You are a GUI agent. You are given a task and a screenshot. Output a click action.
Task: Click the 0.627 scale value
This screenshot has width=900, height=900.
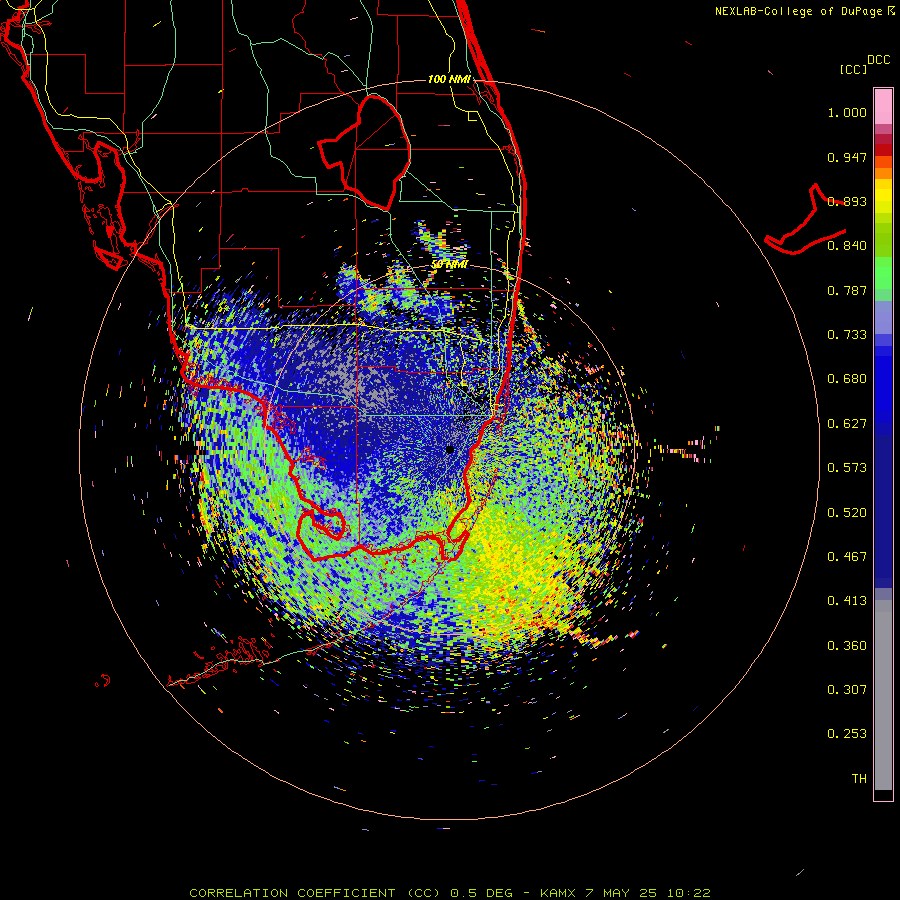pos(847,424)
